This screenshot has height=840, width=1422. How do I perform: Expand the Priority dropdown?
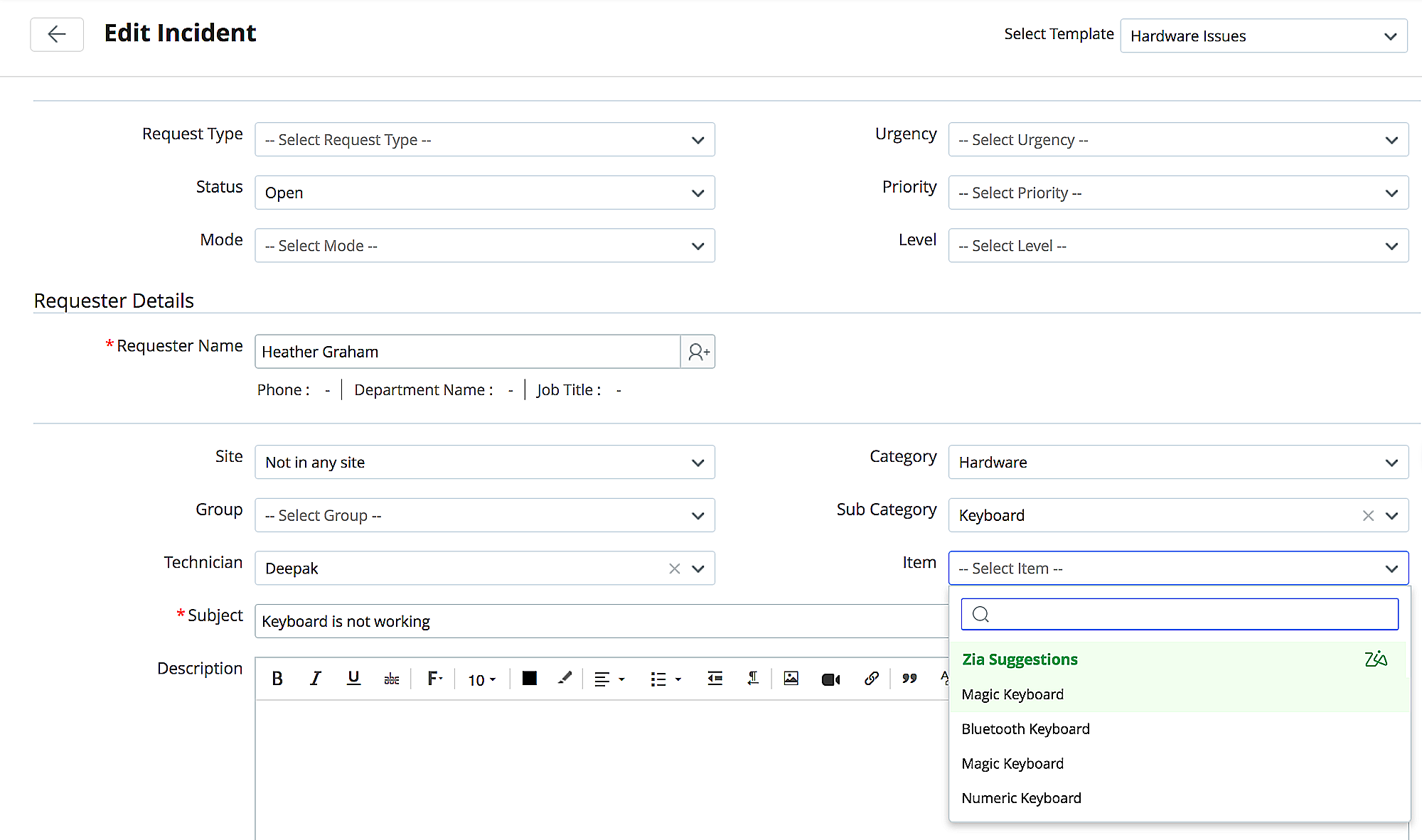1178,193
